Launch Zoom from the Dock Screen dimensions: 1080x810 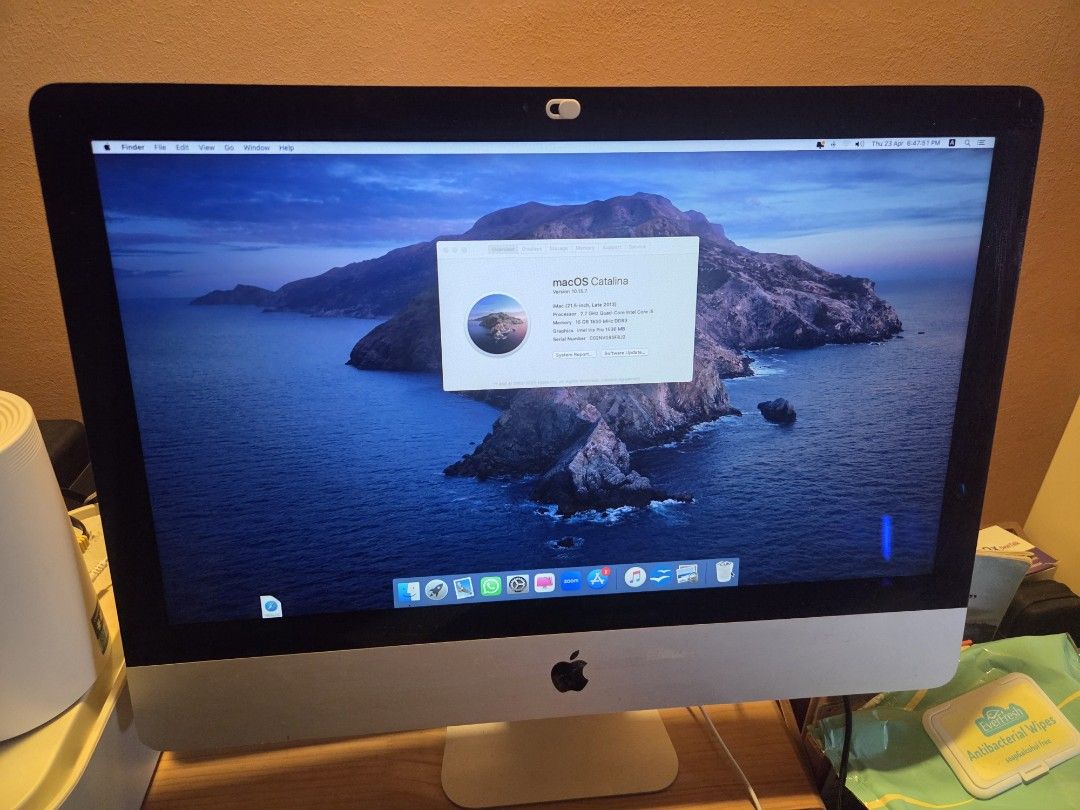click(x=570, y=581)
